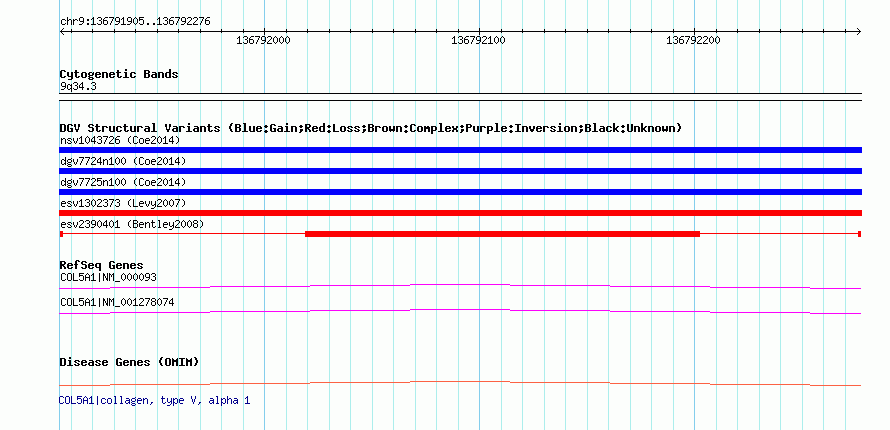890x430 pixels.
Task: Click the magenta line of COL5A1|NM_000093
Action: pos(460,286)
